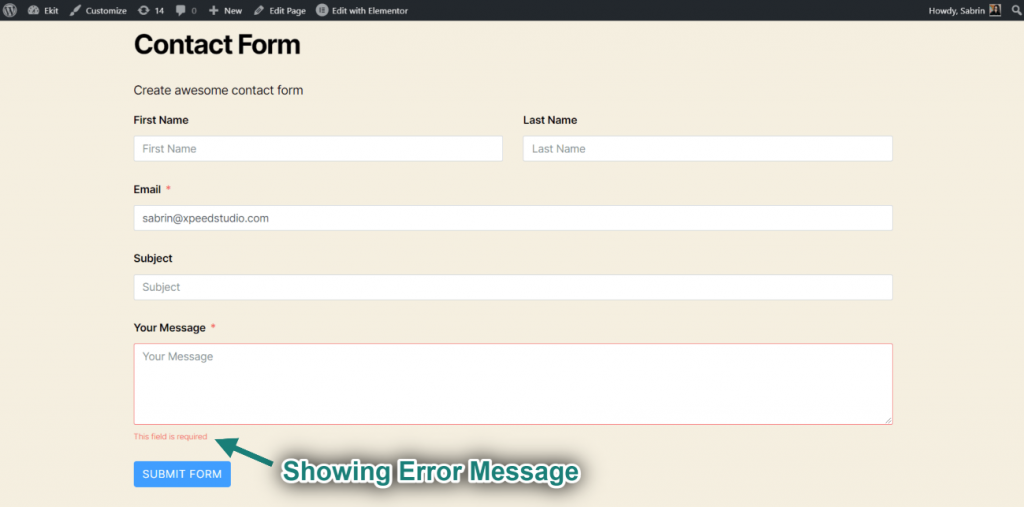Open the comments bubble with 0
Screen dimensions: 1024x507
(186, 10)
